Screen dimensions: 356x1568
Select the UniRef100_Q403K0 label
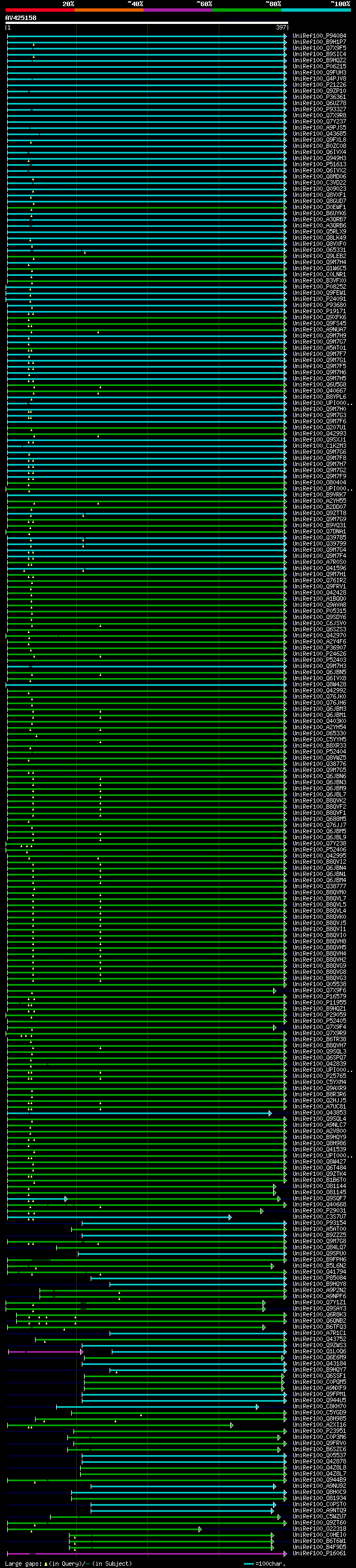point(319,721)
